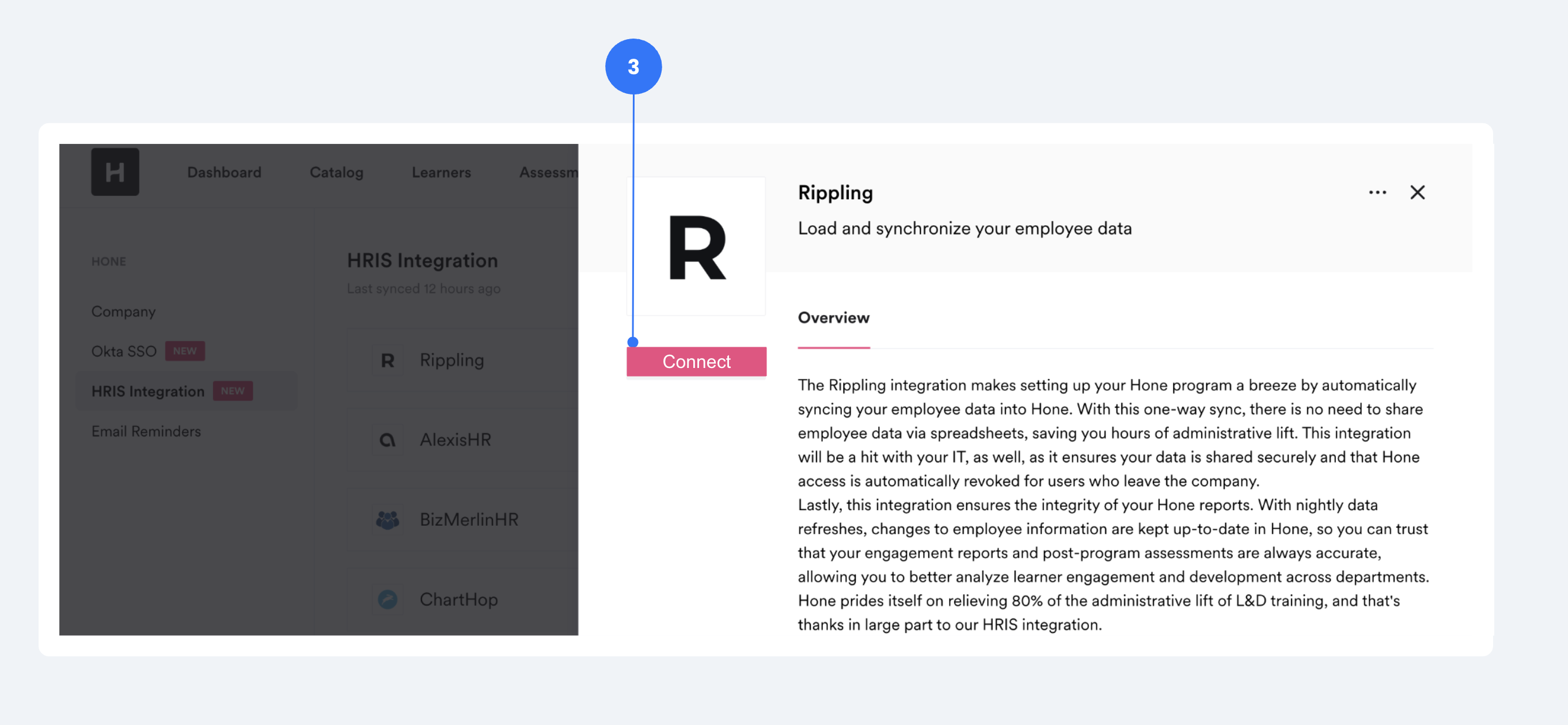Click the NEW badge beside HRIS Integration
The height and width of the screenshot is (725, 1568).
(233, 391)
